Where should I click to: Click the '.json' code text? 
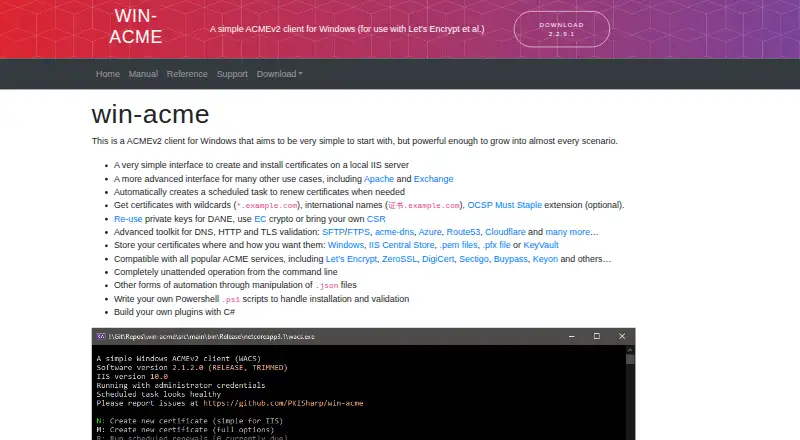click(x=327, y=285)
